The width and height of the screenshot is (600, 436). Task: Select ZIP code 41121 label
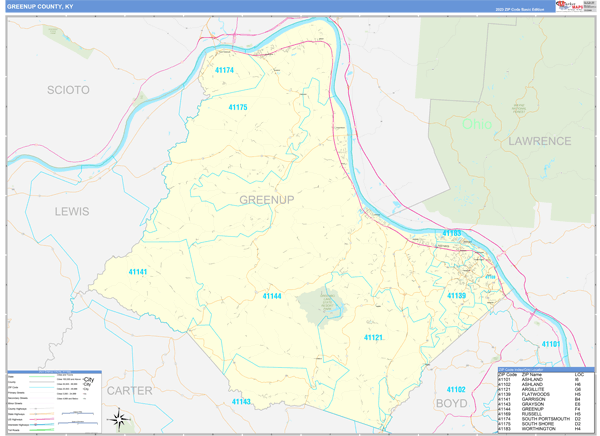(x=373, y=338)
